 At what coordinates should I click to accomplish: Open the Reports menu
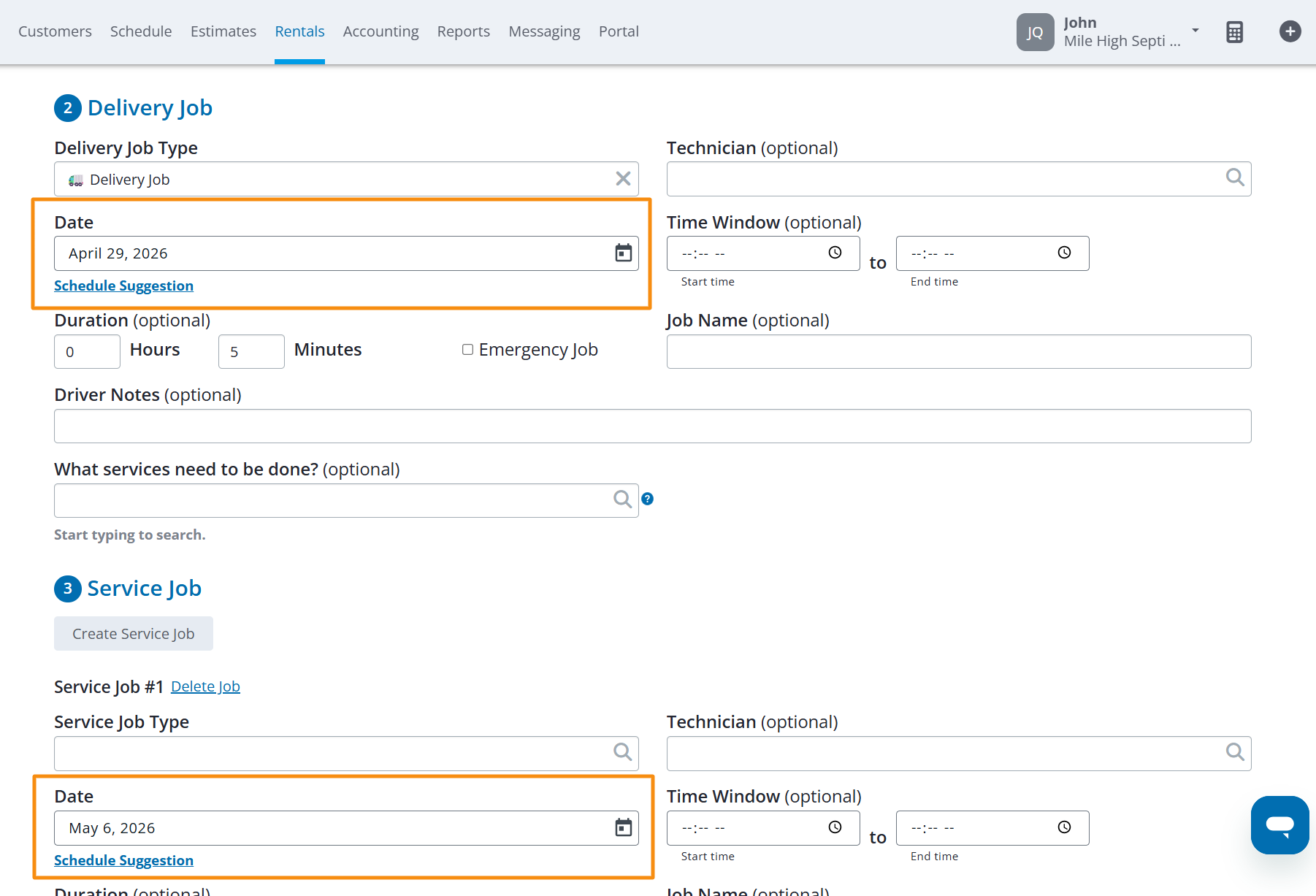464,31
